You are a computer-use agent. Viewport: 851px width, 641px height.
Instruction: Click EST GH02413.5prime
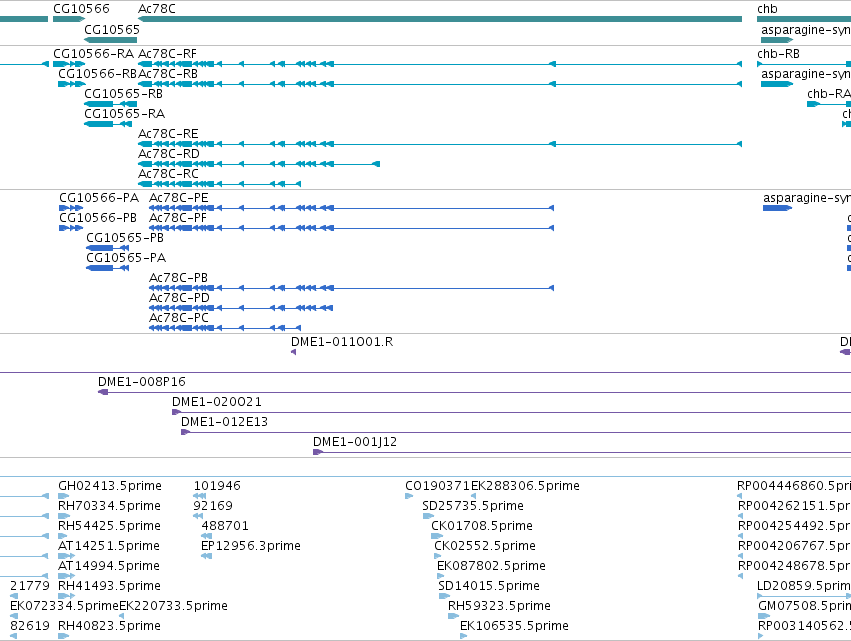(x=63, y=496)
